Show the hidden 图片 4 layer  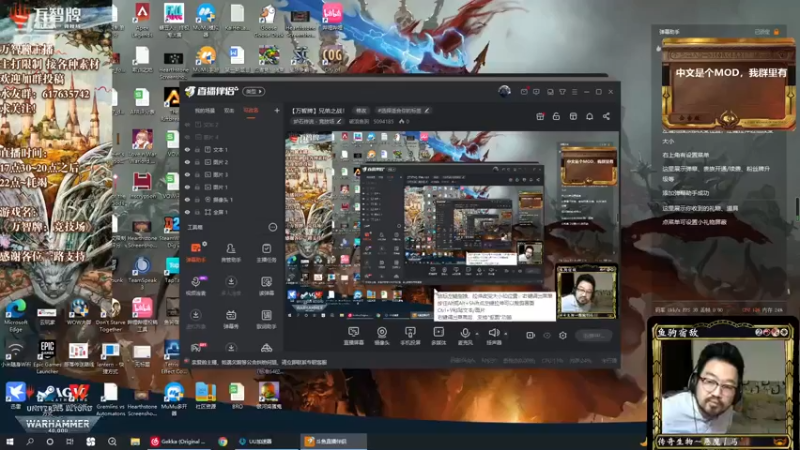point(187,137)
